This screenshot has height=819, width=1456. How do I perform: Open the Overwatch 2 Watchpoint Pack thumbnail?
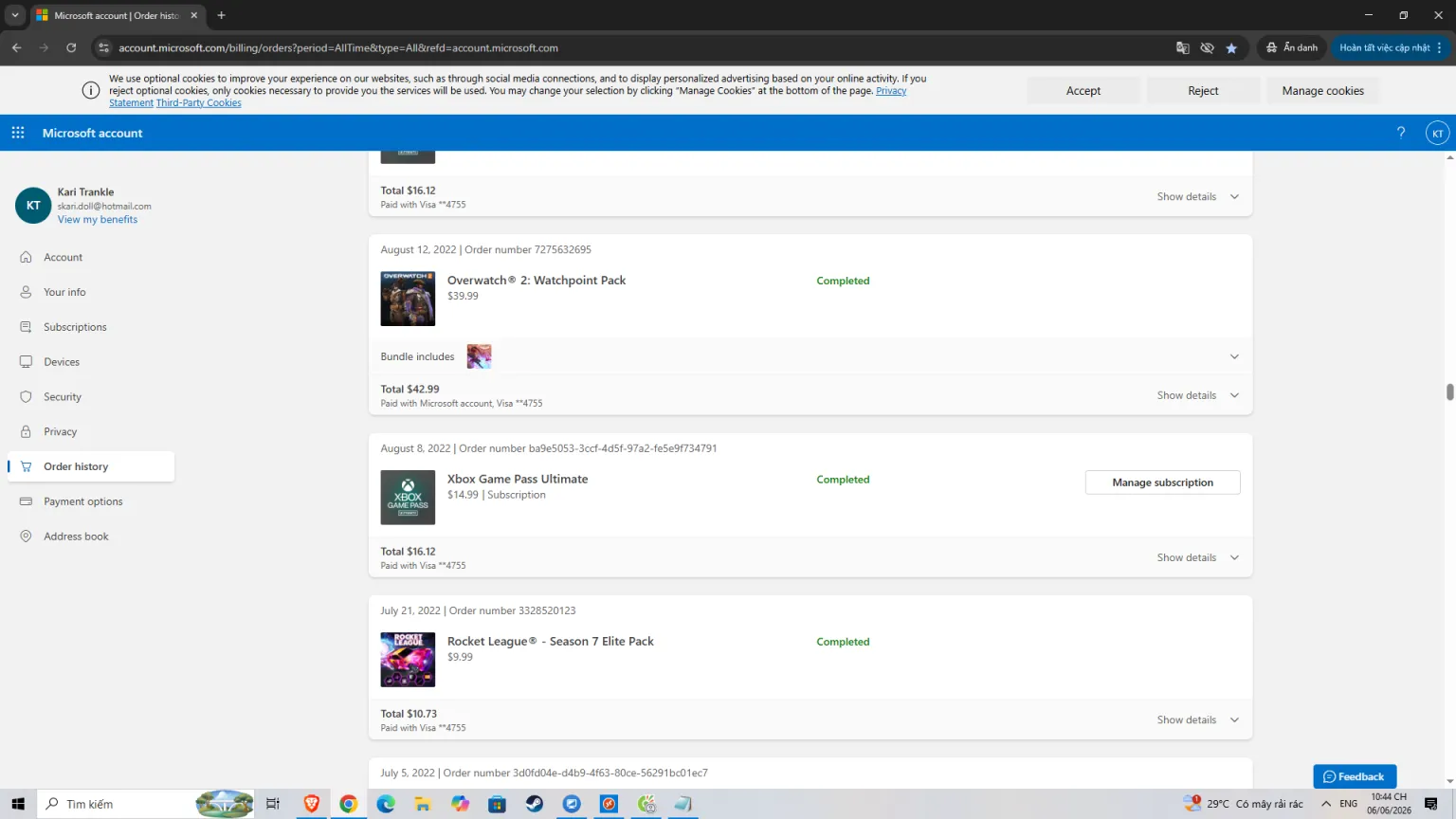tap(408, 299)
